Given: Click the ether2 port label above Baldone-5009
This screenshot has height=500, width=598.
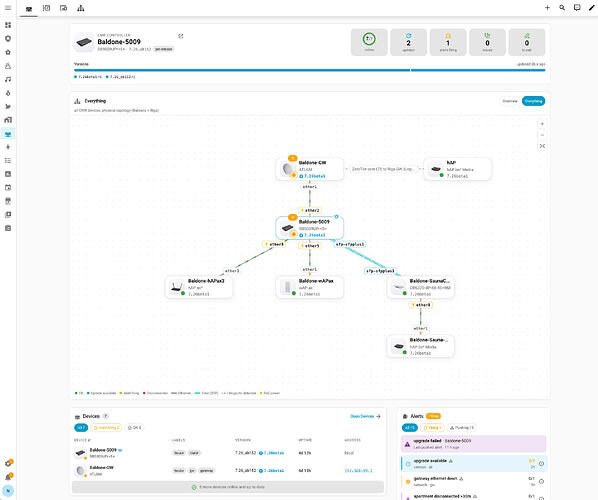Looking at the screenshot, I should [x=310, y=210].
